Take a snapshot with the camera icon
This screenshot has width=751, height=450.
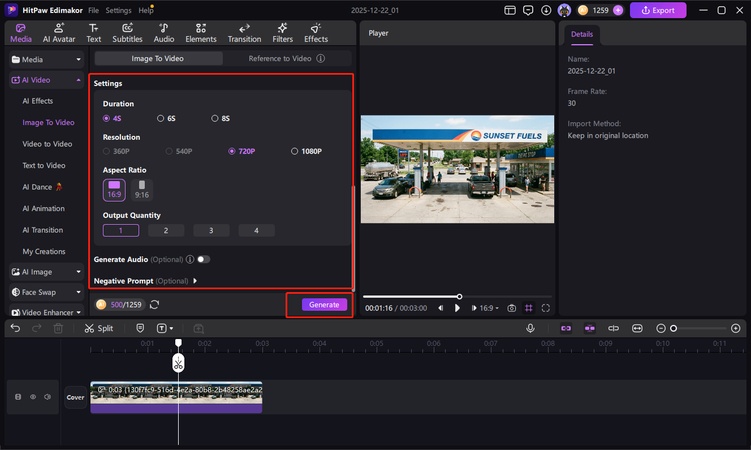click(512, 308)
